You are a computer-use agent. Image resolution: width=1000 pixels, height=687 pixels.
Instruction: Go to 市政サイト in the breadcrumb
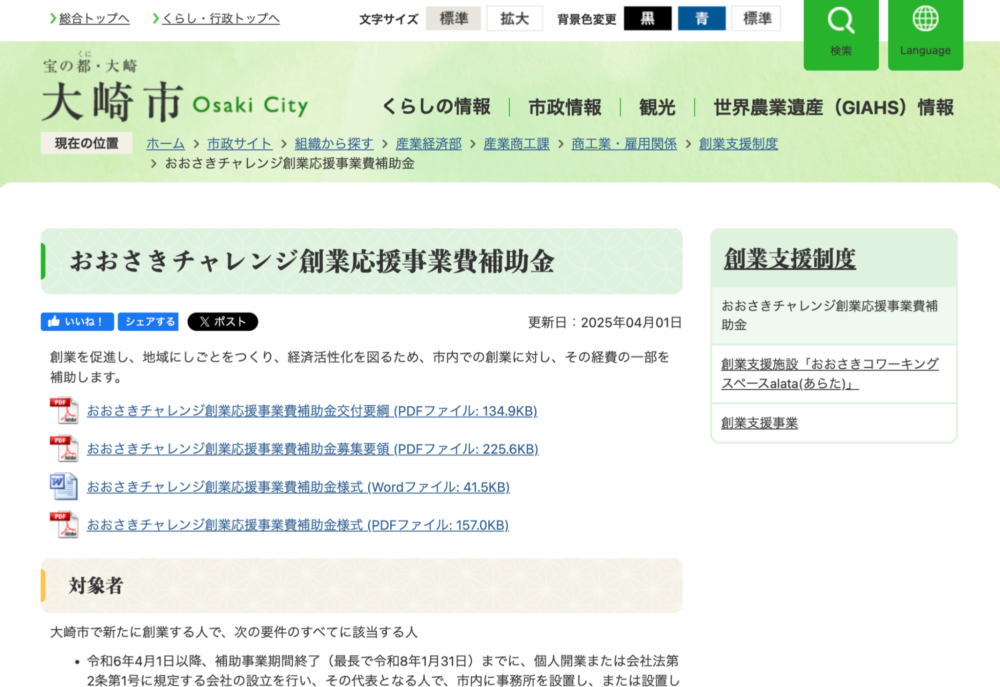240,144
